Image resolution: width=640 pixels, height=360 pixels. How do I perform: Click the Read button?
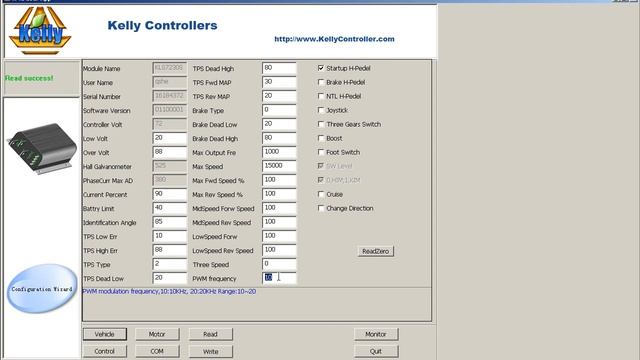(x=211, y=334)
